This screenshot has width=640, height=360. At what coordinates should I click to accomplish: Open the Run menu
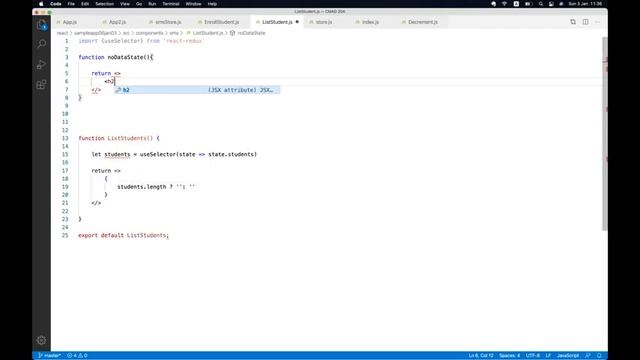pos(152,4)
